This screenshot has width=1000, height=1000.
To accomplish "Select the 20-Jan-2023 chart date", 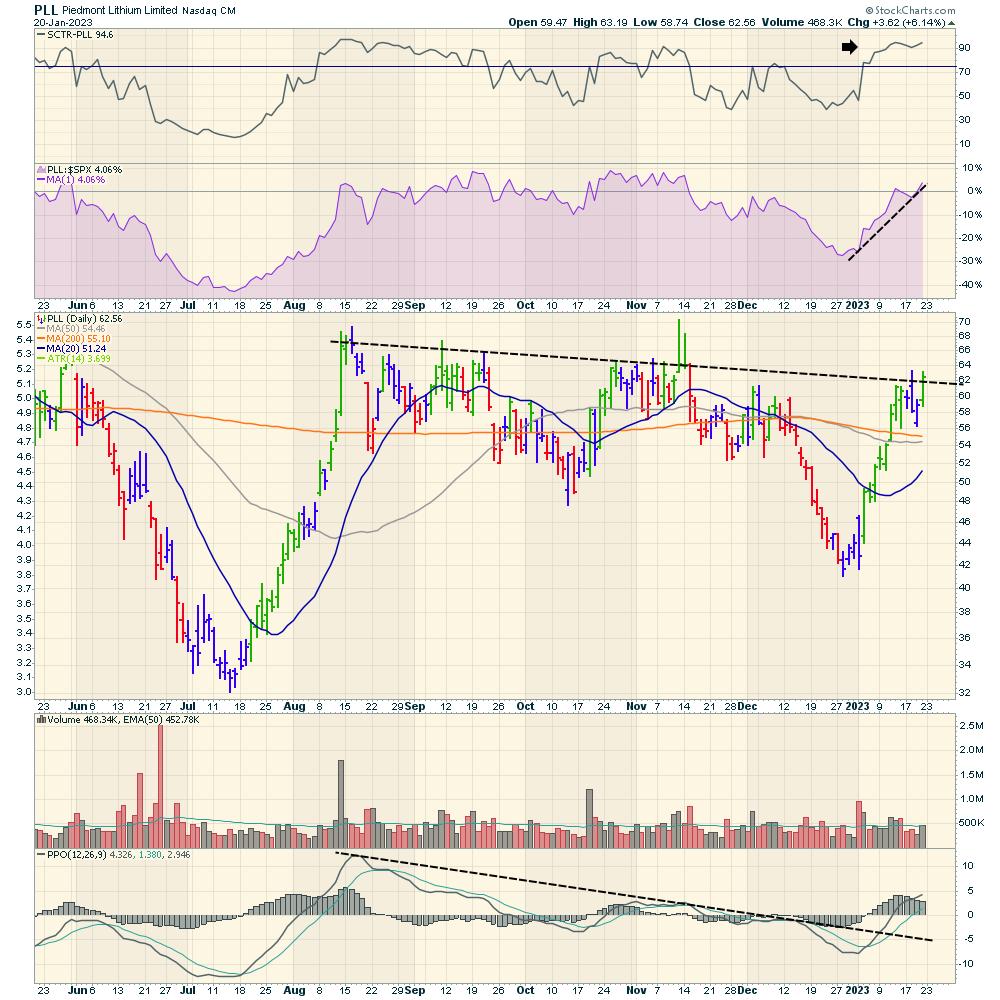I will tap(63, 22).
